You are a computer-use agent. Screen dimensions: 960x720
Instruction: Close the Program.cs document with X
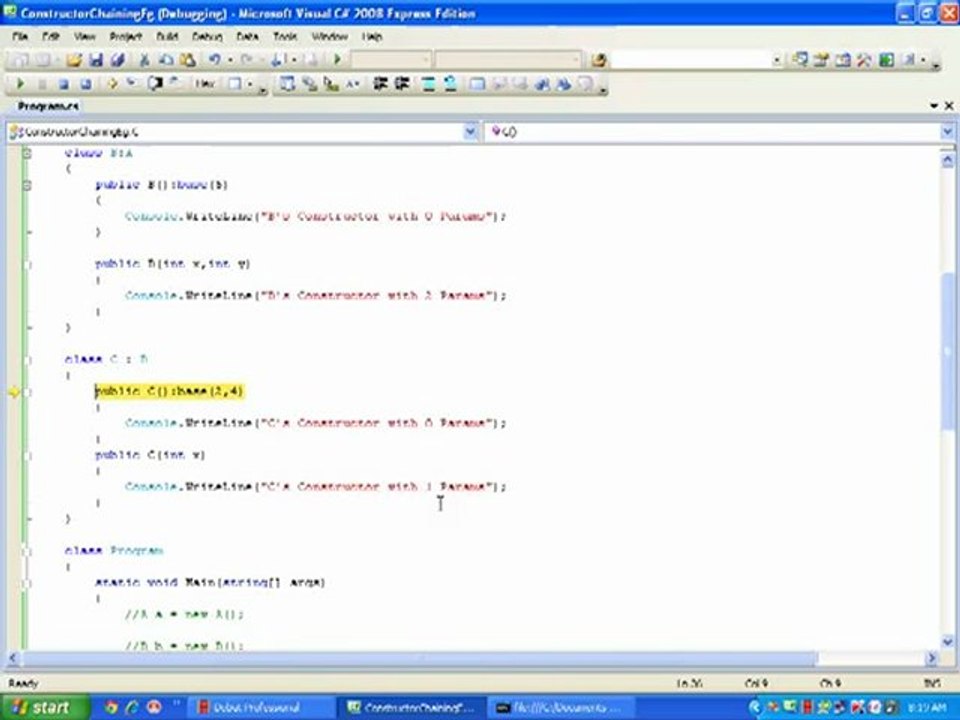[949, 106]
